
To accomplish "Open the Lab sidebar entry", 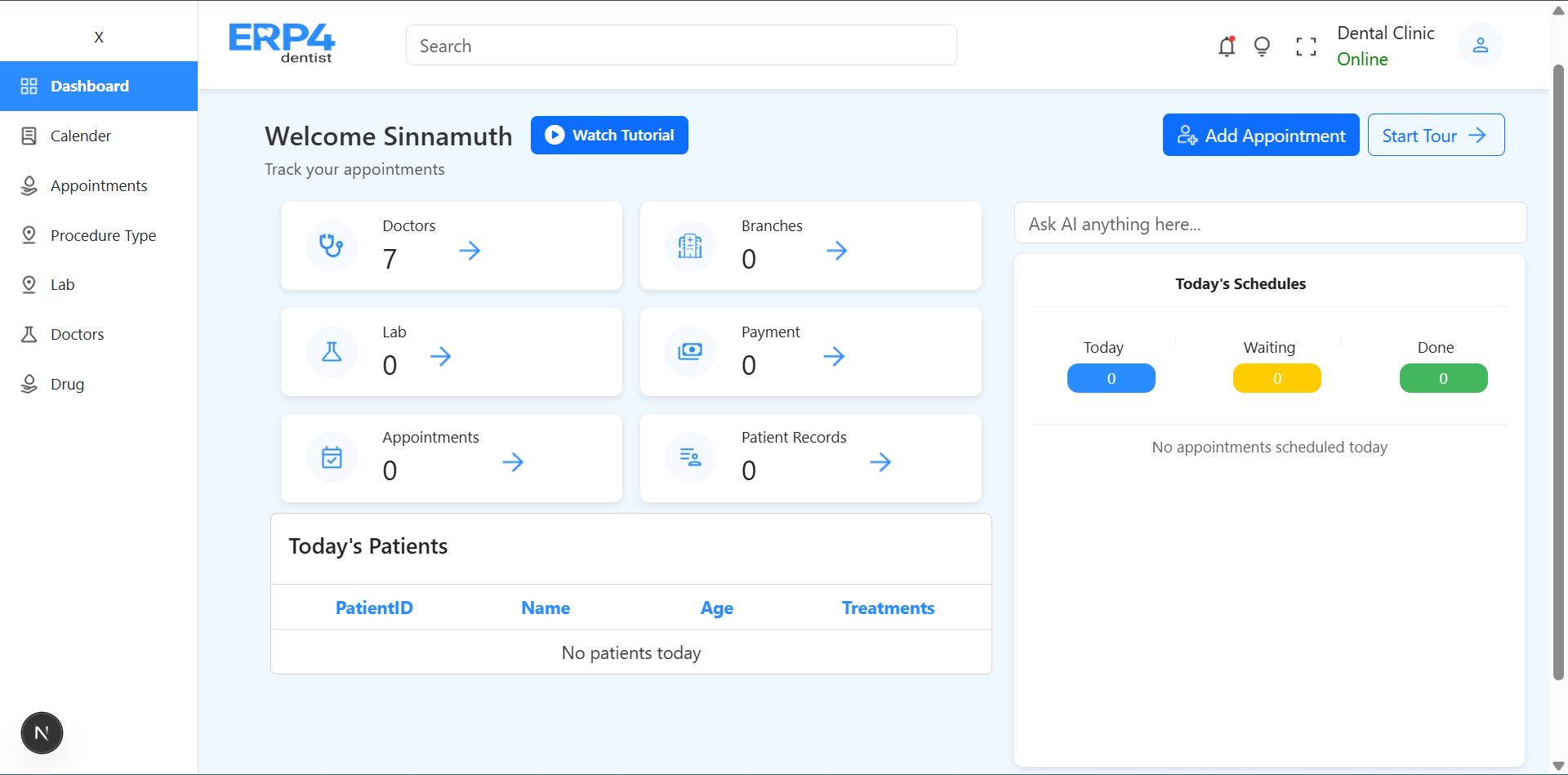I will [99, 284].
